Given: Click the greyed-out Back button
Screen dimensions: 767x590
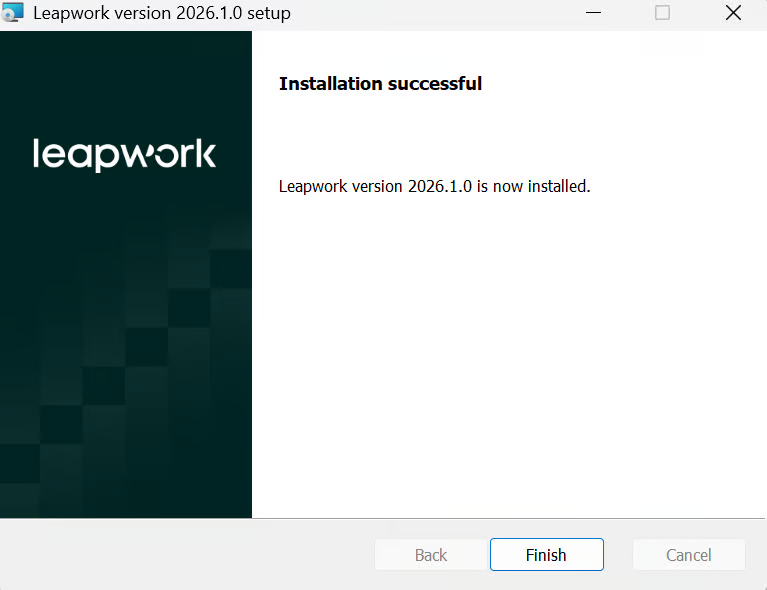Looking at the screenshot, I should point(430,554).
